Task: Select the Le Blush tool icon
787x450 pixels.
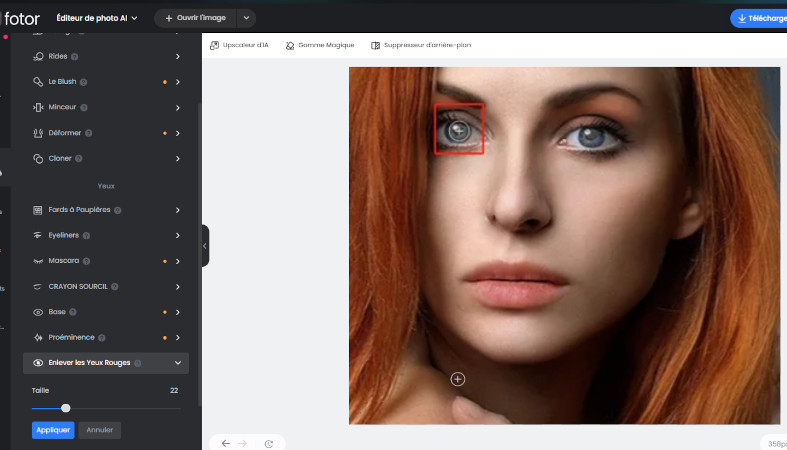Action: pos(38,81)
